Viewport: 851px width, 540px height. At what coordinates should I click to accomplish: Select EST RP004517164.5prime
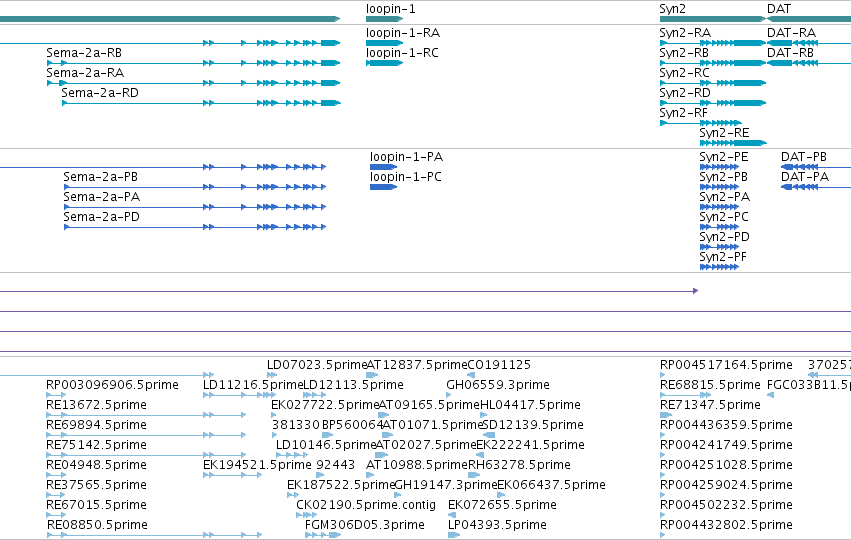(726, 365)
